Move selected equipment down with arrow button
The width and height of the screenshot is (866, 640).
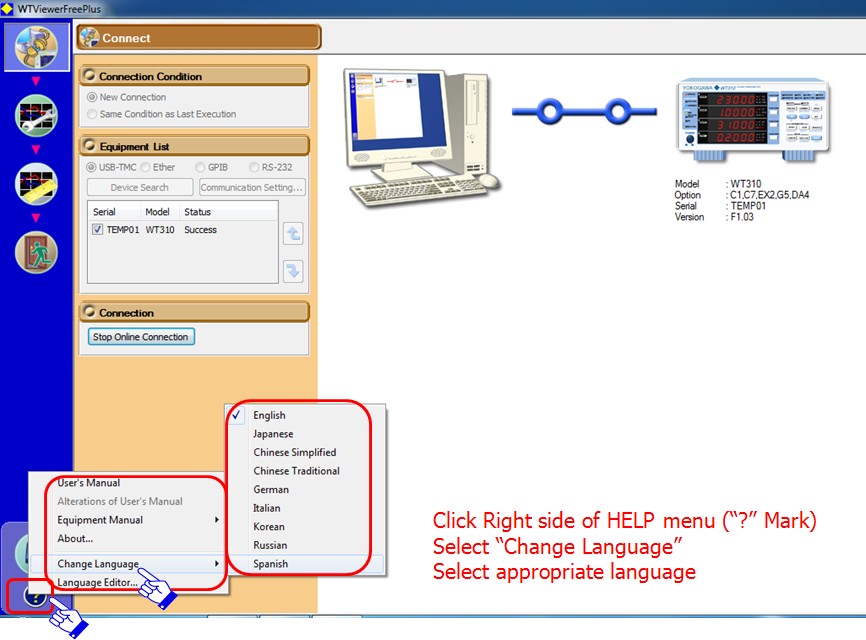(293, 271)
